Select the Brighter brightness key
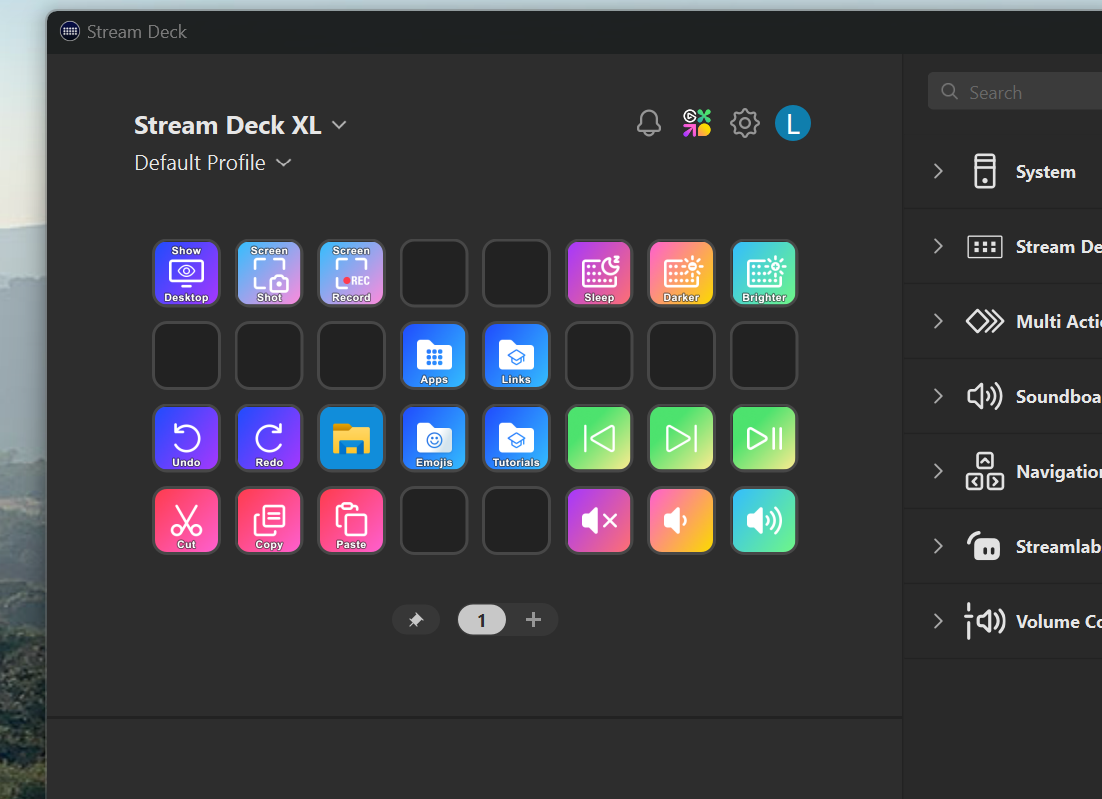Viewport: 1102px width, 799px height. pyautogui.click(x=764, y=273)
